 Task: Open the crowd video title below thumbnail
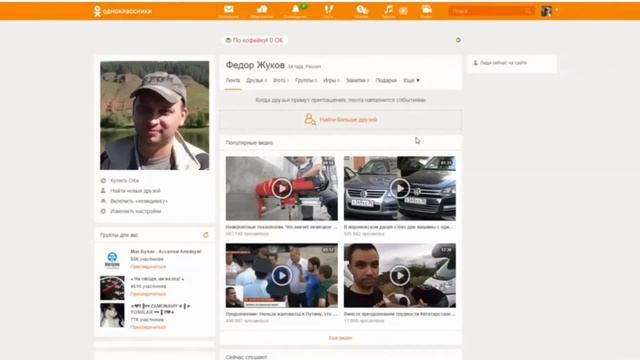pyautogui.click(x=281, y=314)
